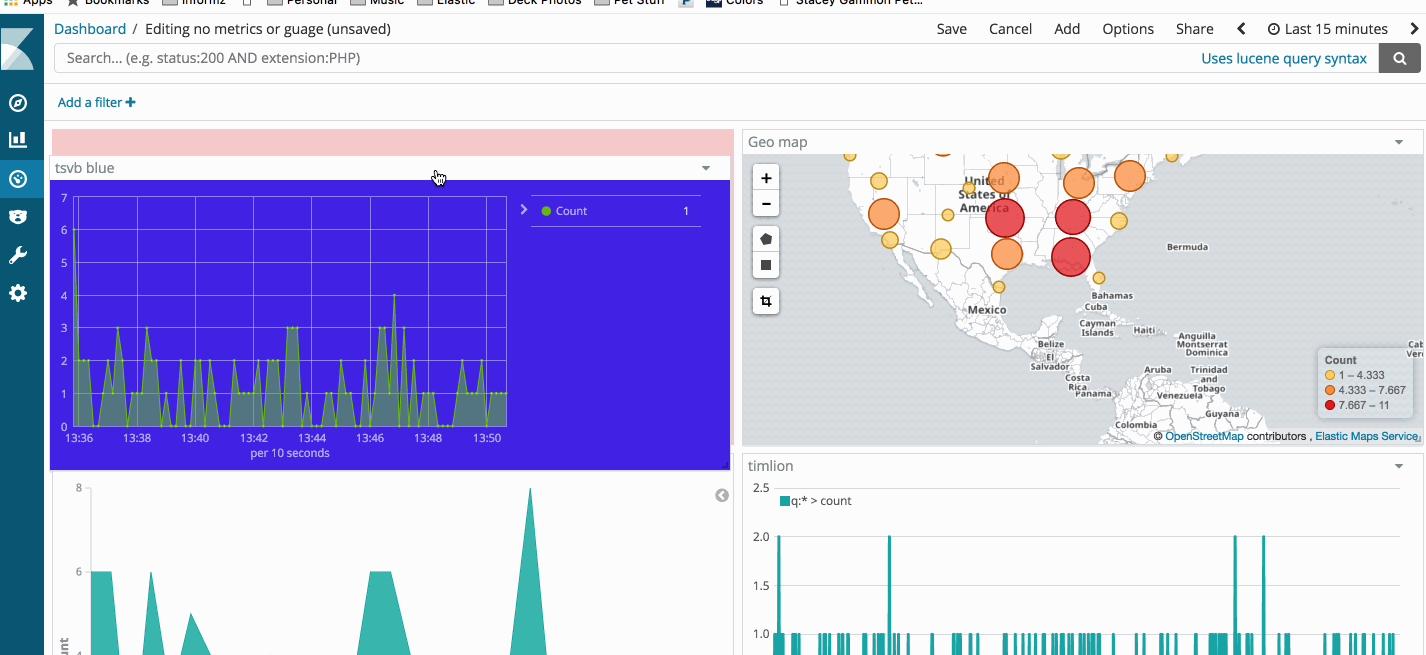Click the Mexico label on map
1426x655 pixels.
point(987,310)
